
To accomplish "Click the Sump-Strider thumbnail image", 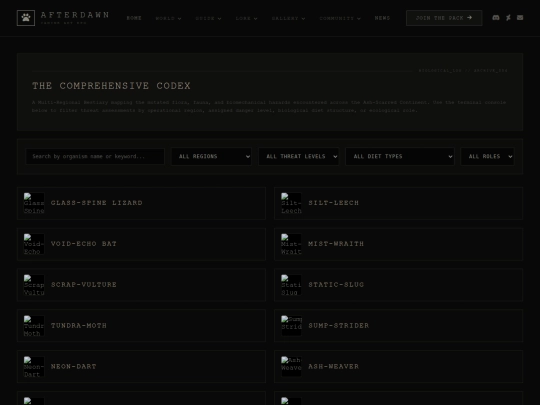I will [x=291, y=326].
